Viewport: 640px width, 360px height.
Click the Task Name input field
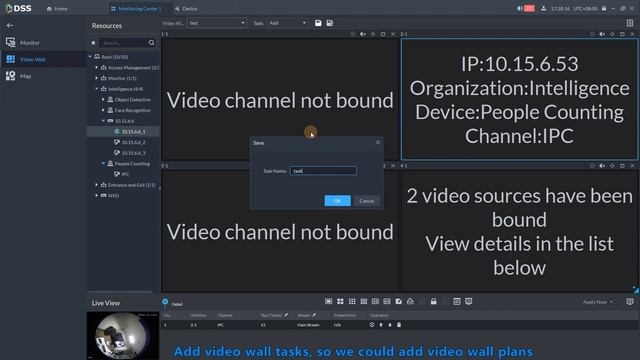coord(323,171)
